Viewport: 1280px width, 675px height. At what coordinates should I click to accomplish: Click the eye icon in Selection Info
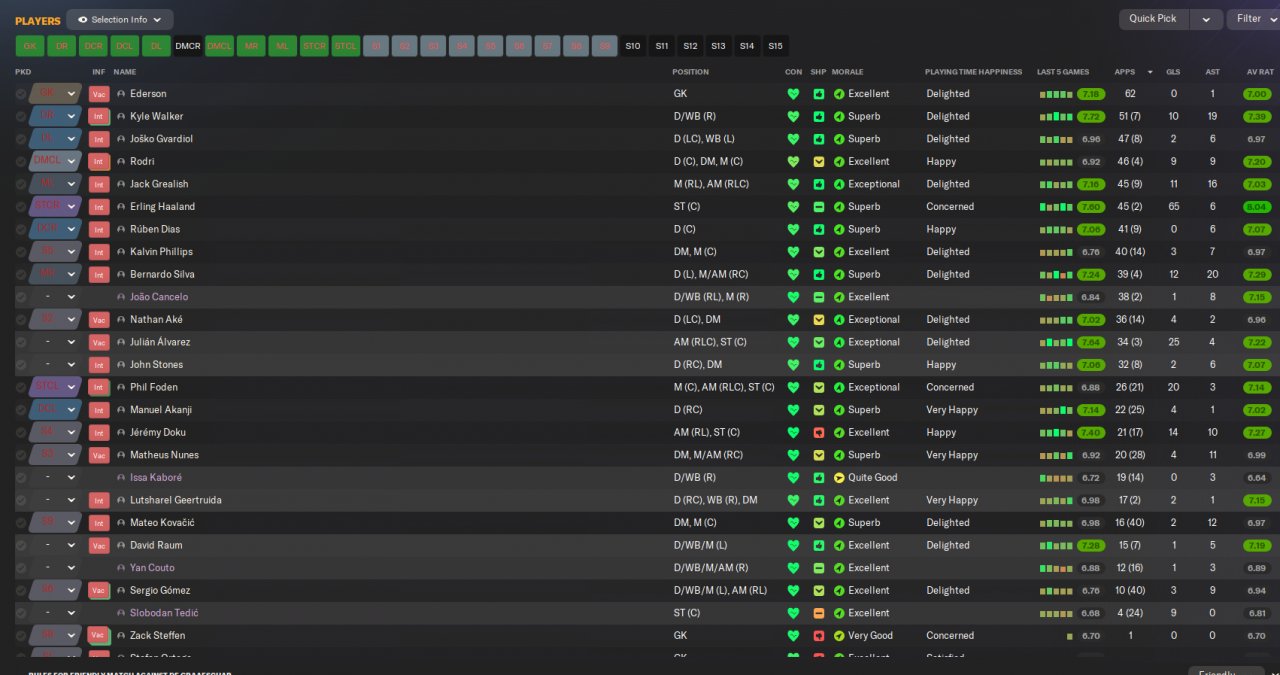point(82,20)
